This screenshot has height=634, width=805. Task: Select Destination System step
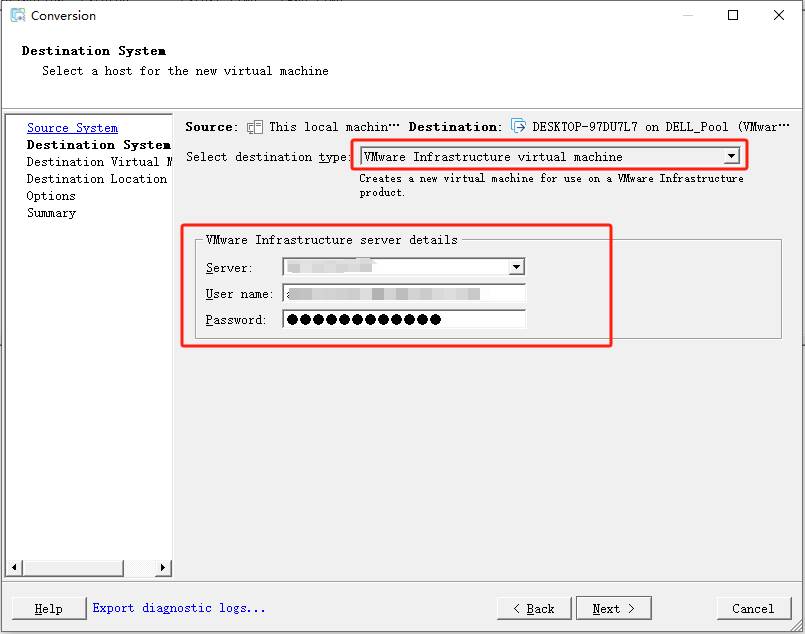[99, 145]
